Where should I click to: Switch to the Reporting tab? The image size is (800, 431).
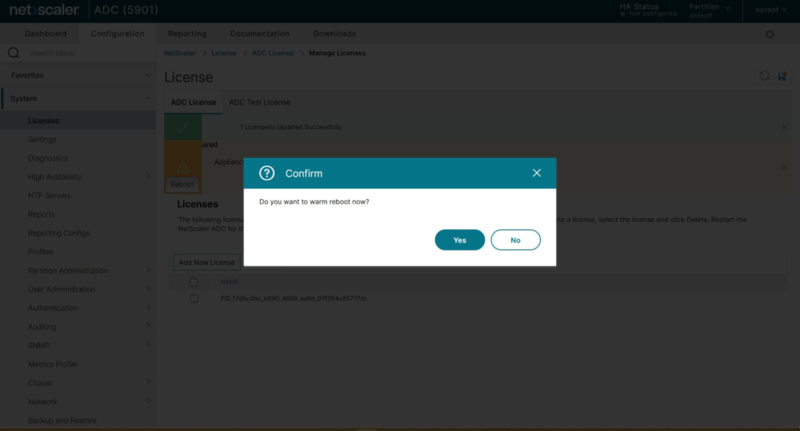click(187, 33)
